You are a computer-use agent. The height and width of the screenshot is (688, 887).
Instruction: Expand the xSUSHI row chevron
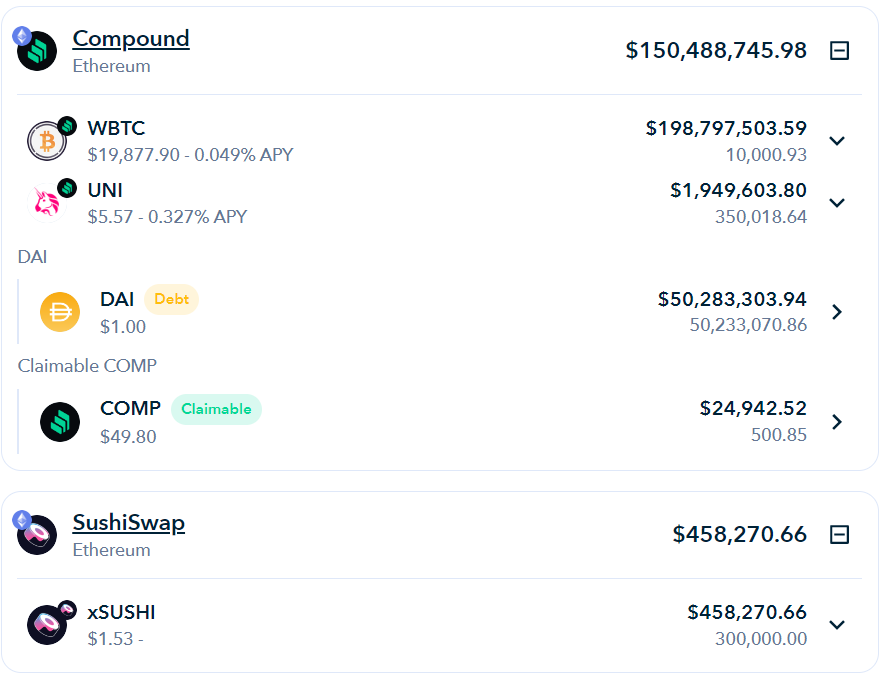tap(837, 625)
